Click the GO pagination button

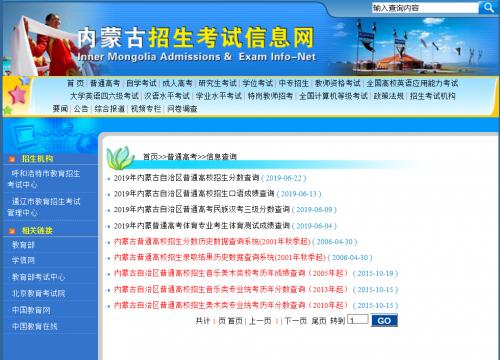click(384, 320)
